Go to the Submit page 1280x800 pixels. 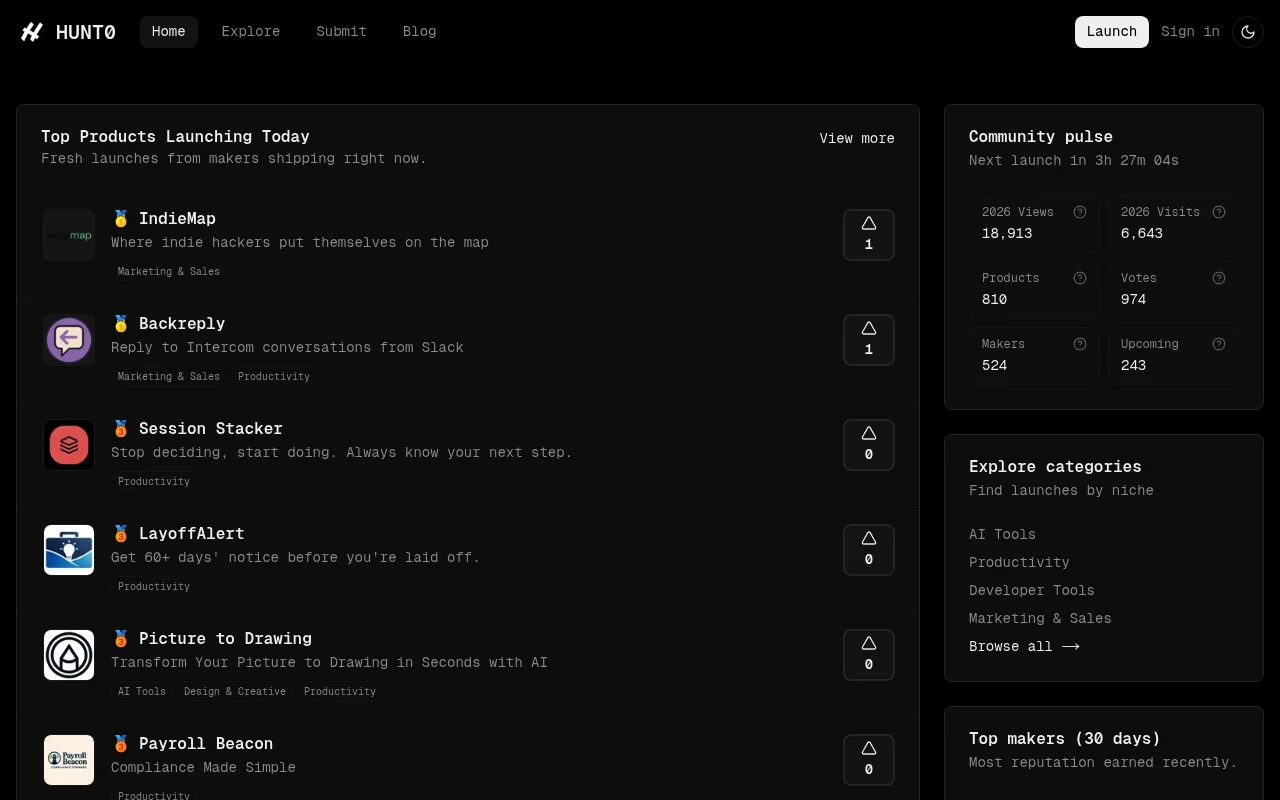(x=341, y=31)
